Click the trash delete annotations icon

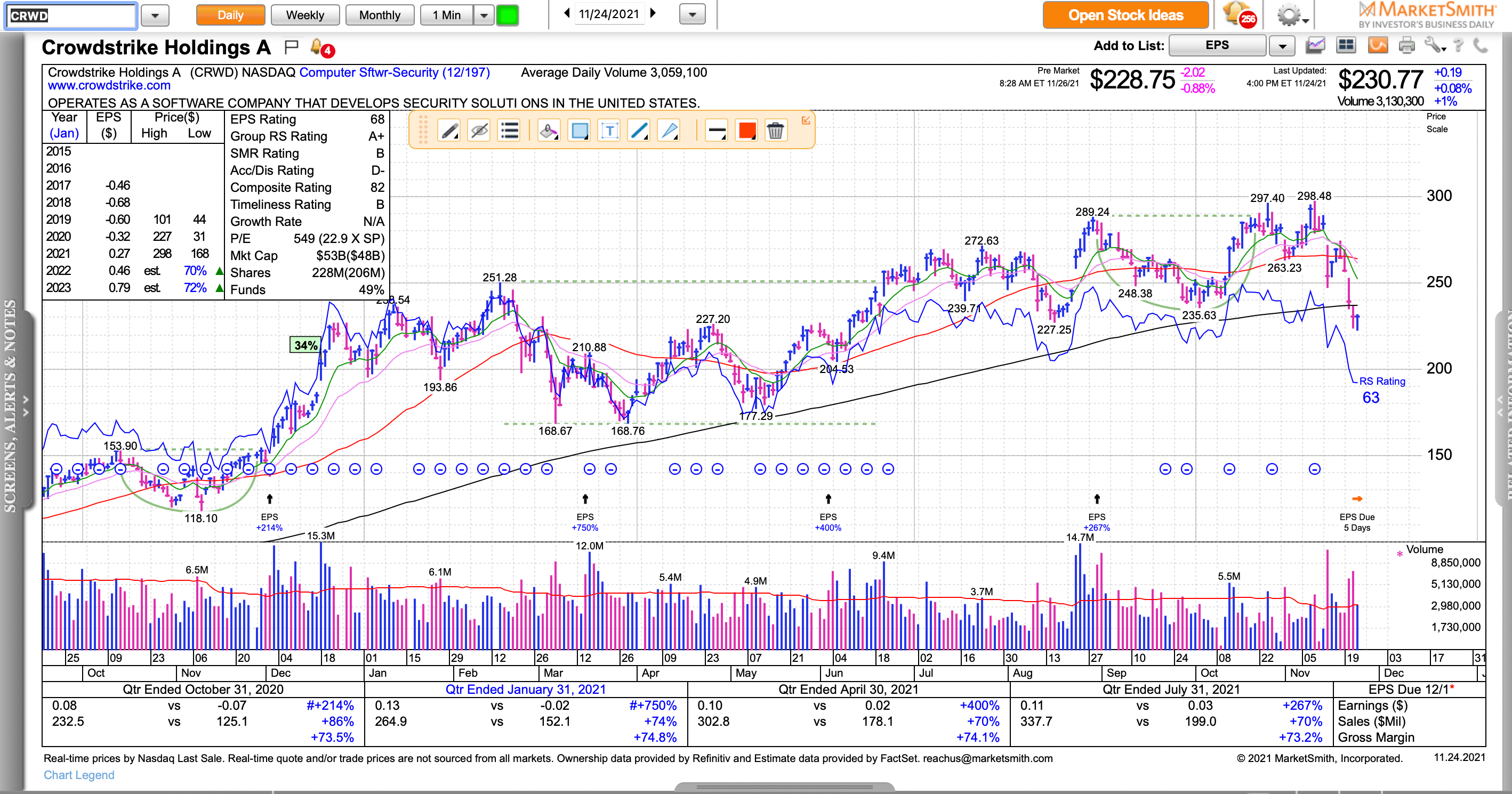point(775,130)
